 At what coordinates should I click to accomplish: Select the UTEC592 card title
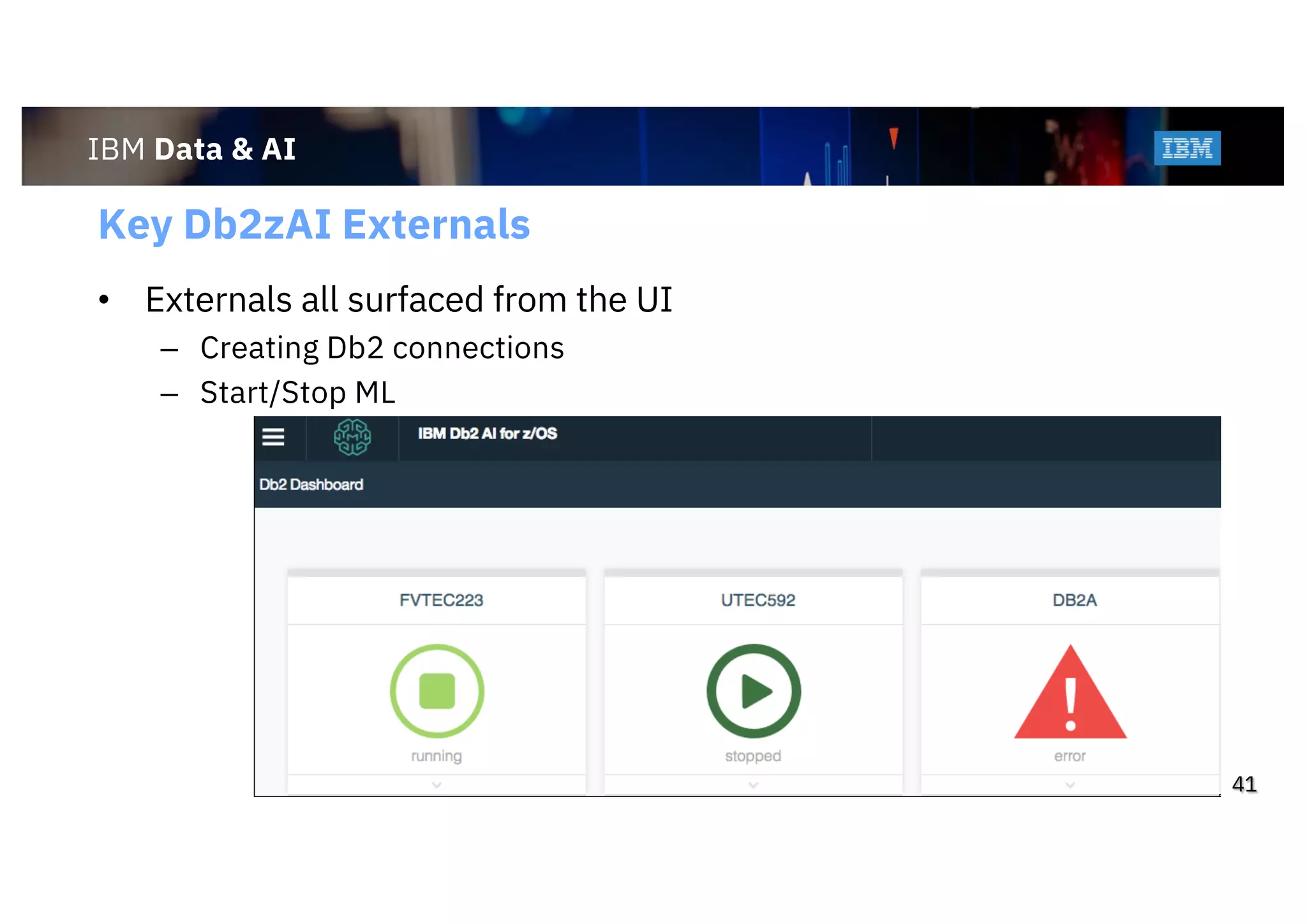click(758, 600)
